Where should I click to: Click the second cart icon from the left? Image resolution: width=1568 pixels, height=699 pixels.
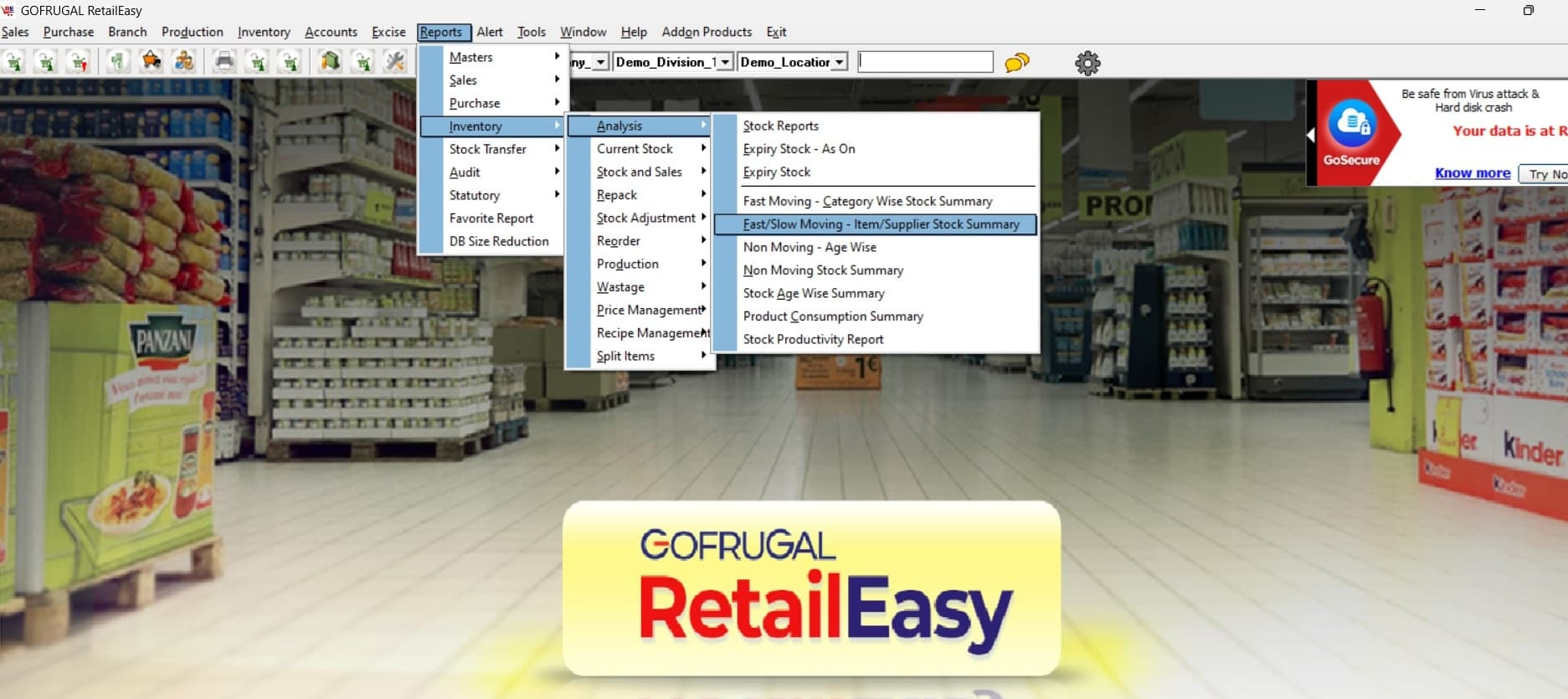tap(46, 62)
